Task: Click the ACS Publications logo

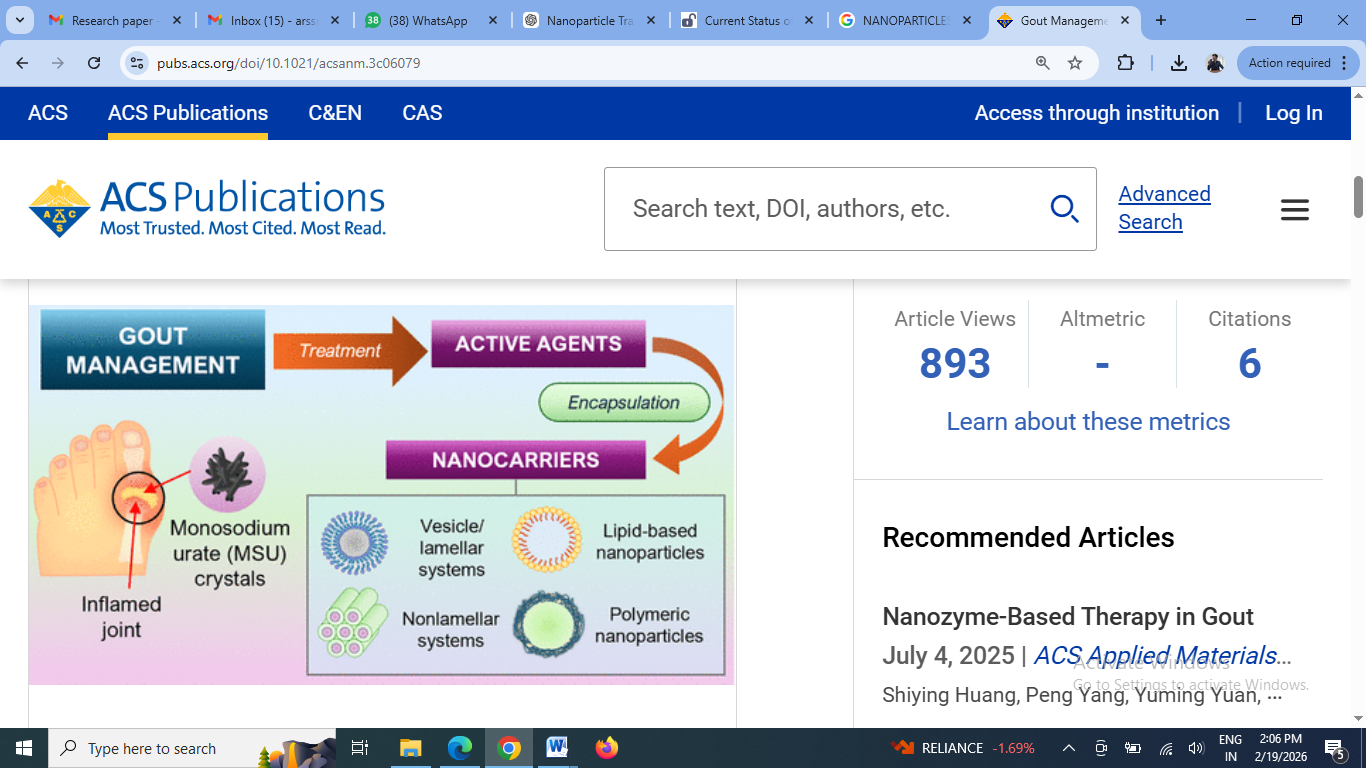Action: coord(207,209)
